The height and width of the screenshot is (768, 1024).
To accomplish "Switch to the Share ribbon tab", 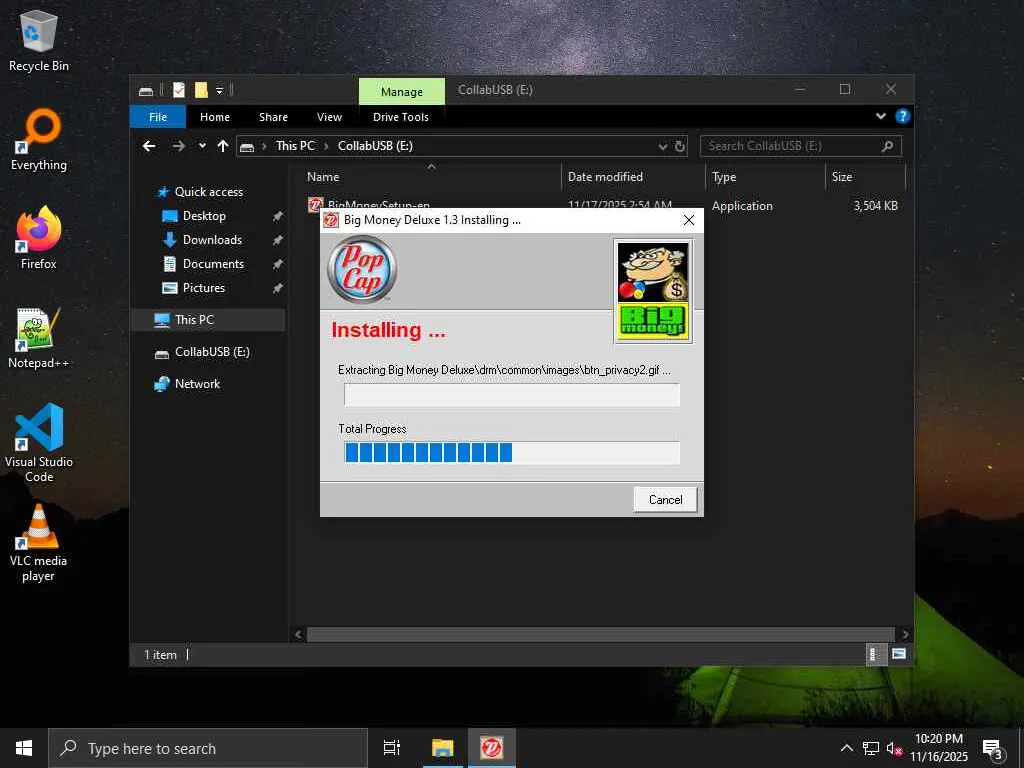I will pos(273,117).
